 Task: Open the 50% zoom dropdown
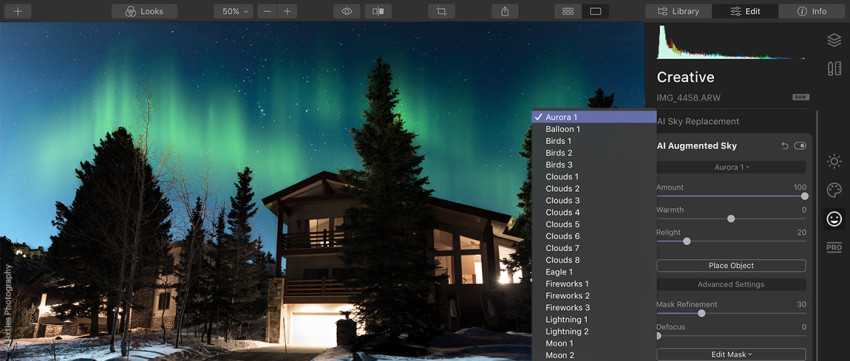click(x=233, y=11)
